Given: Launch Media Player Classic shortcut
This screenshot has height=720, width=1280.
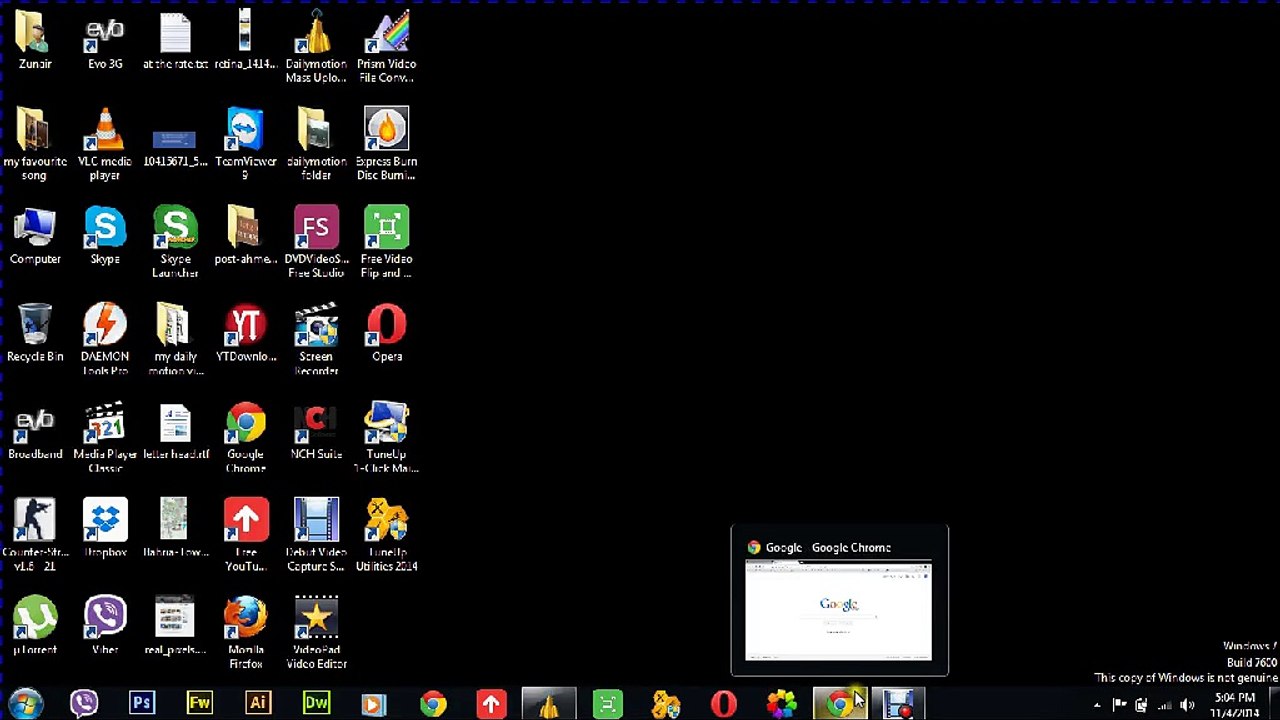Looking at the screenshot, I should click(105, 438).
